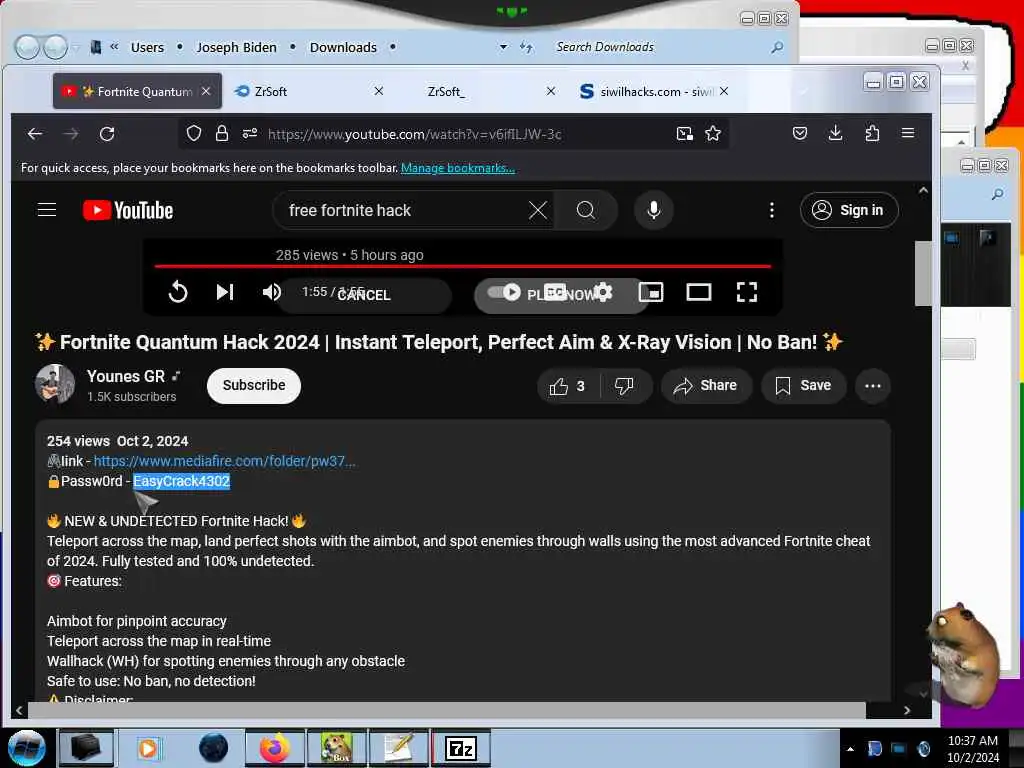This screenshot has width=1024, height=768.
Task: Open Manage bookmarks link
Action: (458, 168)
